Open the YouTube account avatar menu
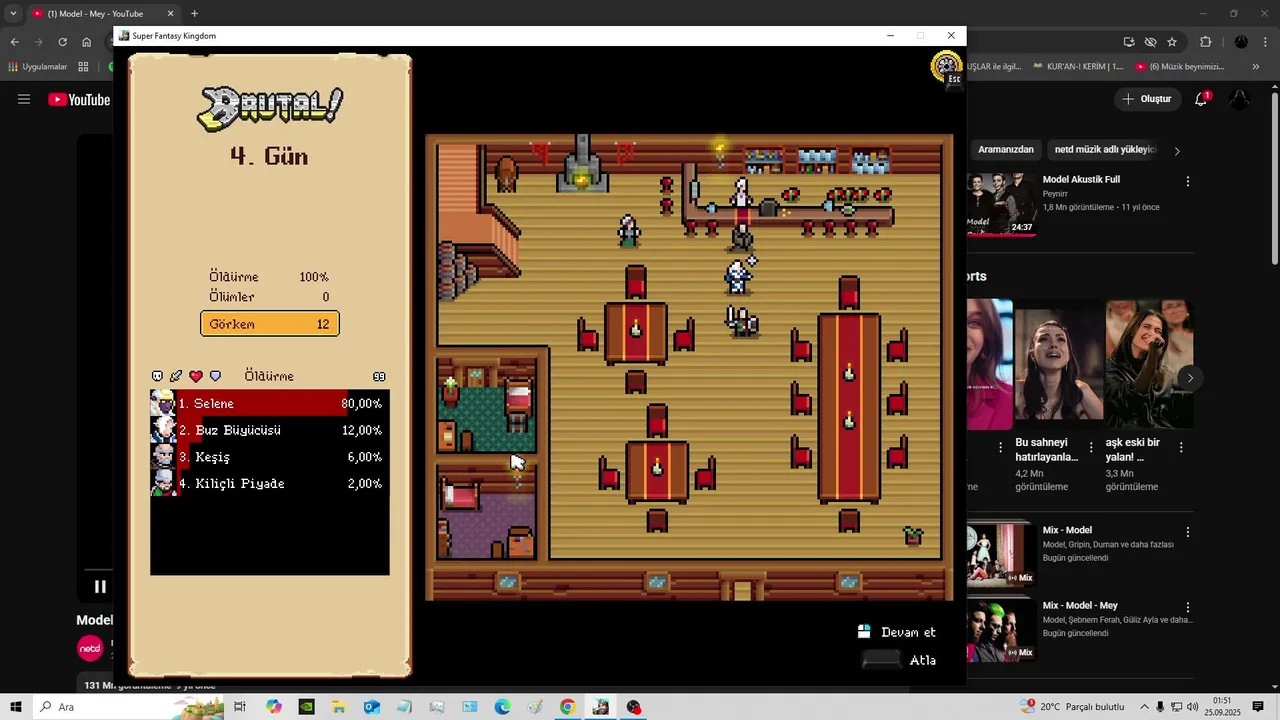 coord(1240,99)
